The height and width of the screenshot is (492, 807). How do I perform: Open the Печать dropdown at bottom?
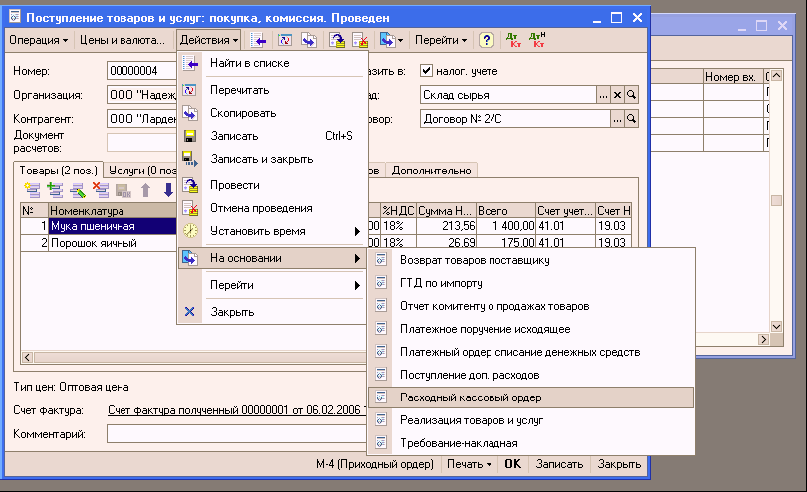[468, 464]
